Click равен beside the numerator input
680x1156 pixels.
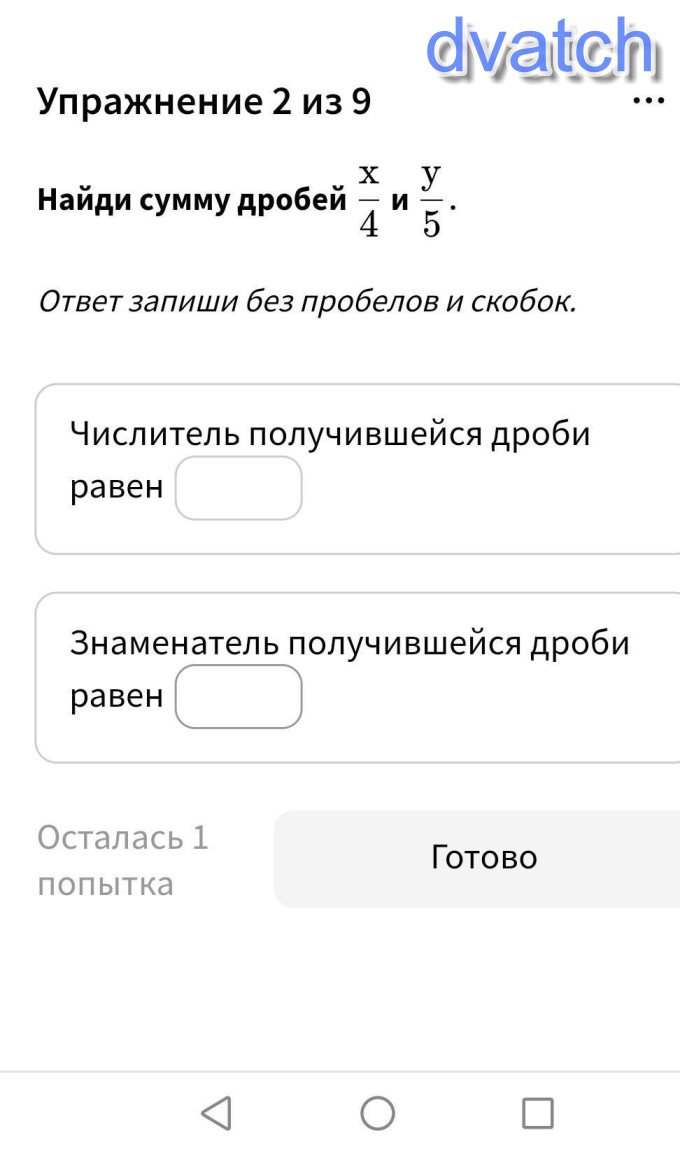(116, 488)
